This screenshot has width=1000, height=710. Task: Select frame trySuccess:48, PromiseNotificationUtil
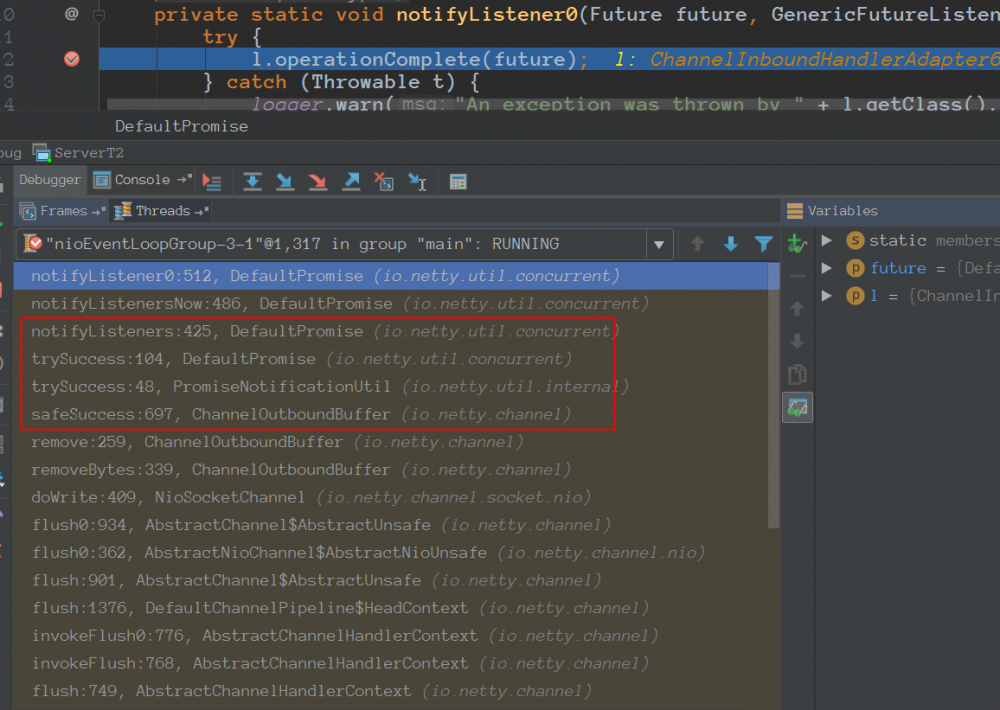coord(391,387)
